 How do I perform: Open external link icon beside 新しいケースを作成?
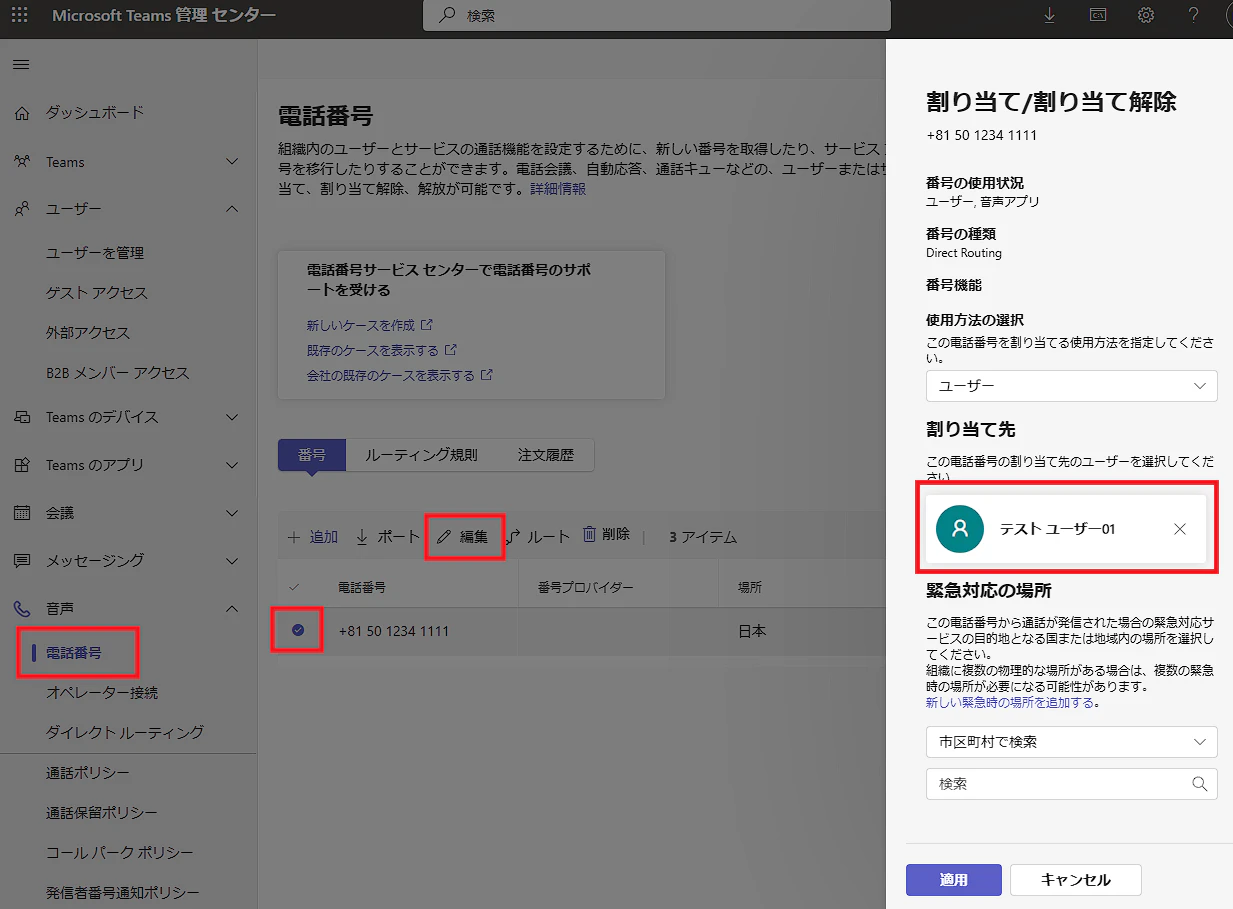click(x=427, y=325)
